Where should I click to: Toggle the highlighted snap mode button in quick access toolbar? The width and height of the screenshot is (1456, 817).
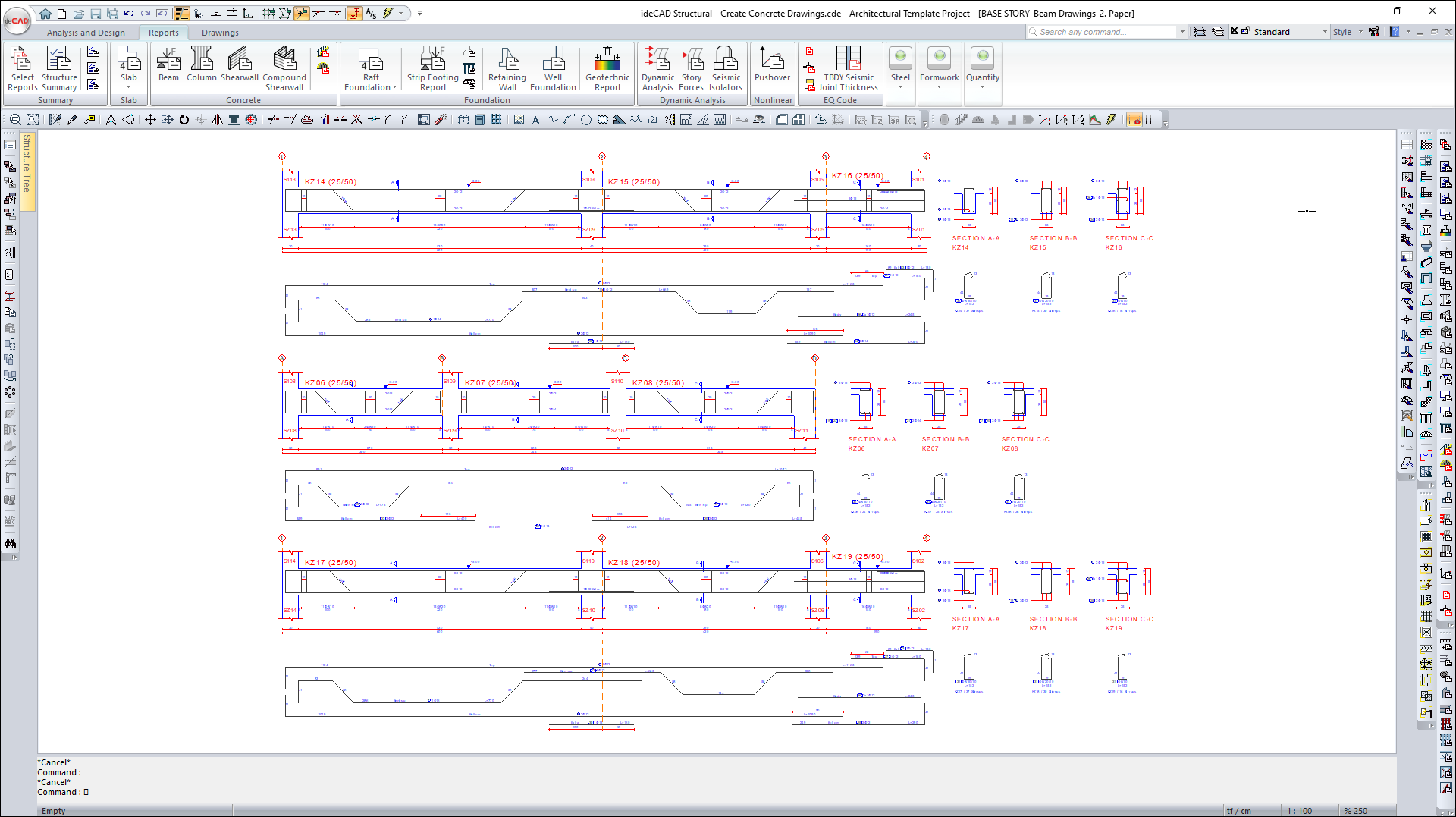302,13
